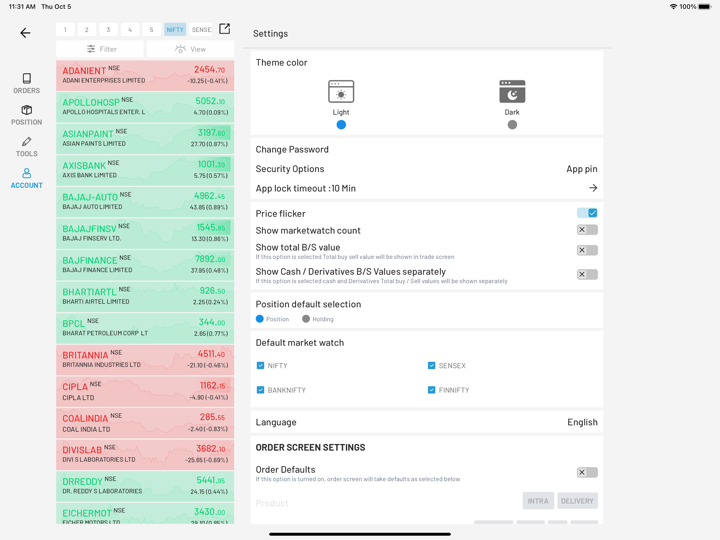
Task: Open the Position section
Action: (27, 115)
